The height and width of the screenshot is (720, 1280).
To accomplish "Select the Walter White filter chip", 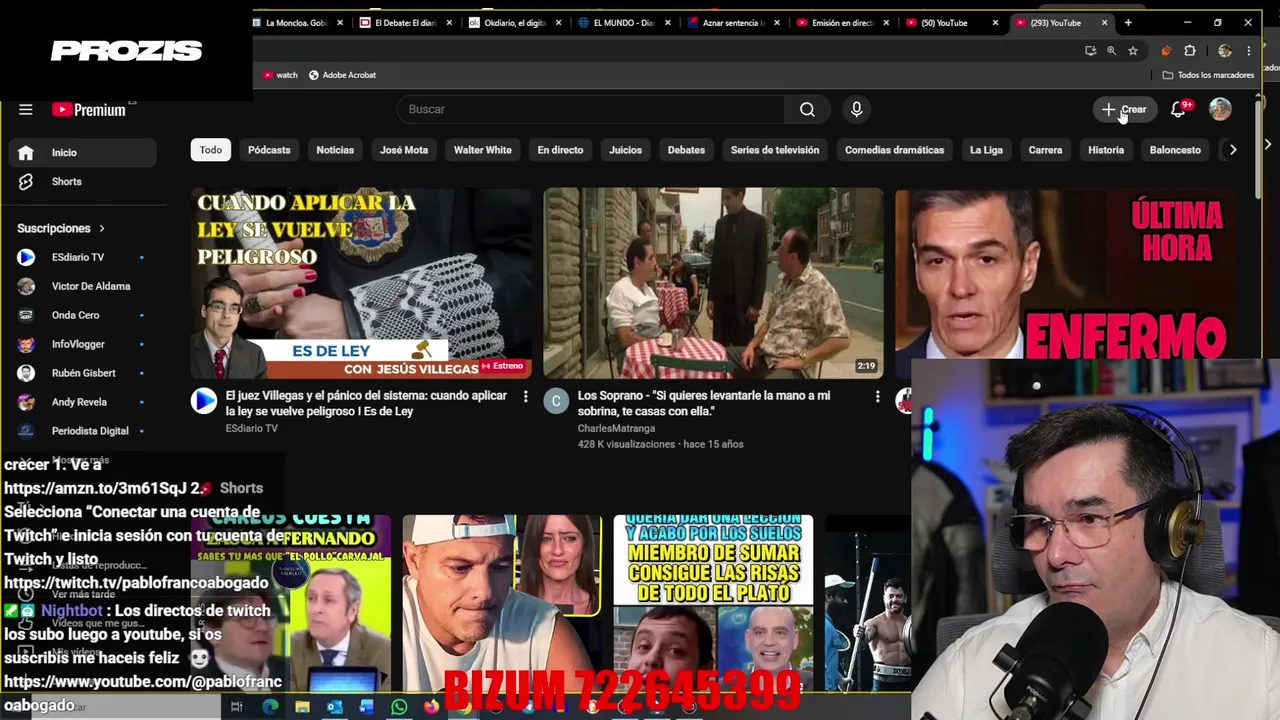I will 483,150.
